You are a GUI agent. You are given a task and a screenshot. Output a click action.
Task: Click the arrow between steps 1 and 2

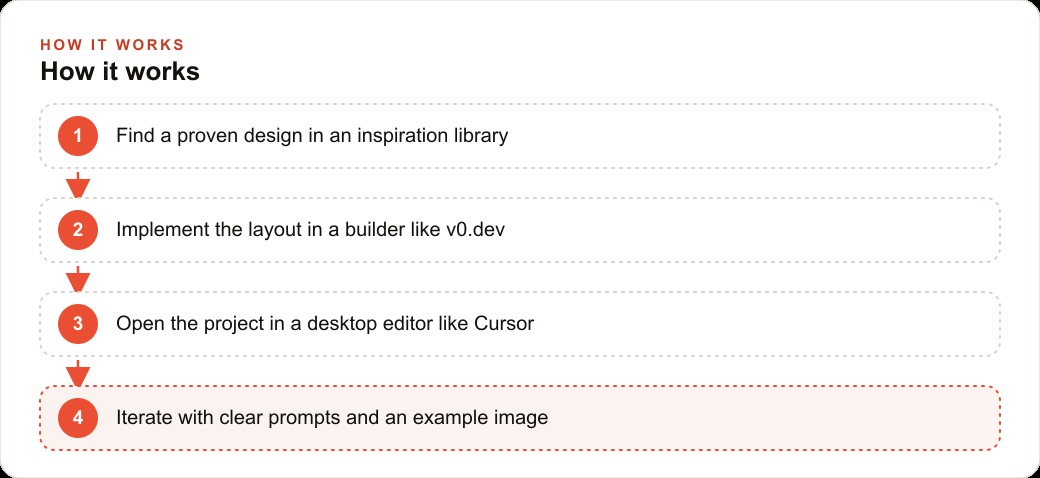tap(78, 185)
